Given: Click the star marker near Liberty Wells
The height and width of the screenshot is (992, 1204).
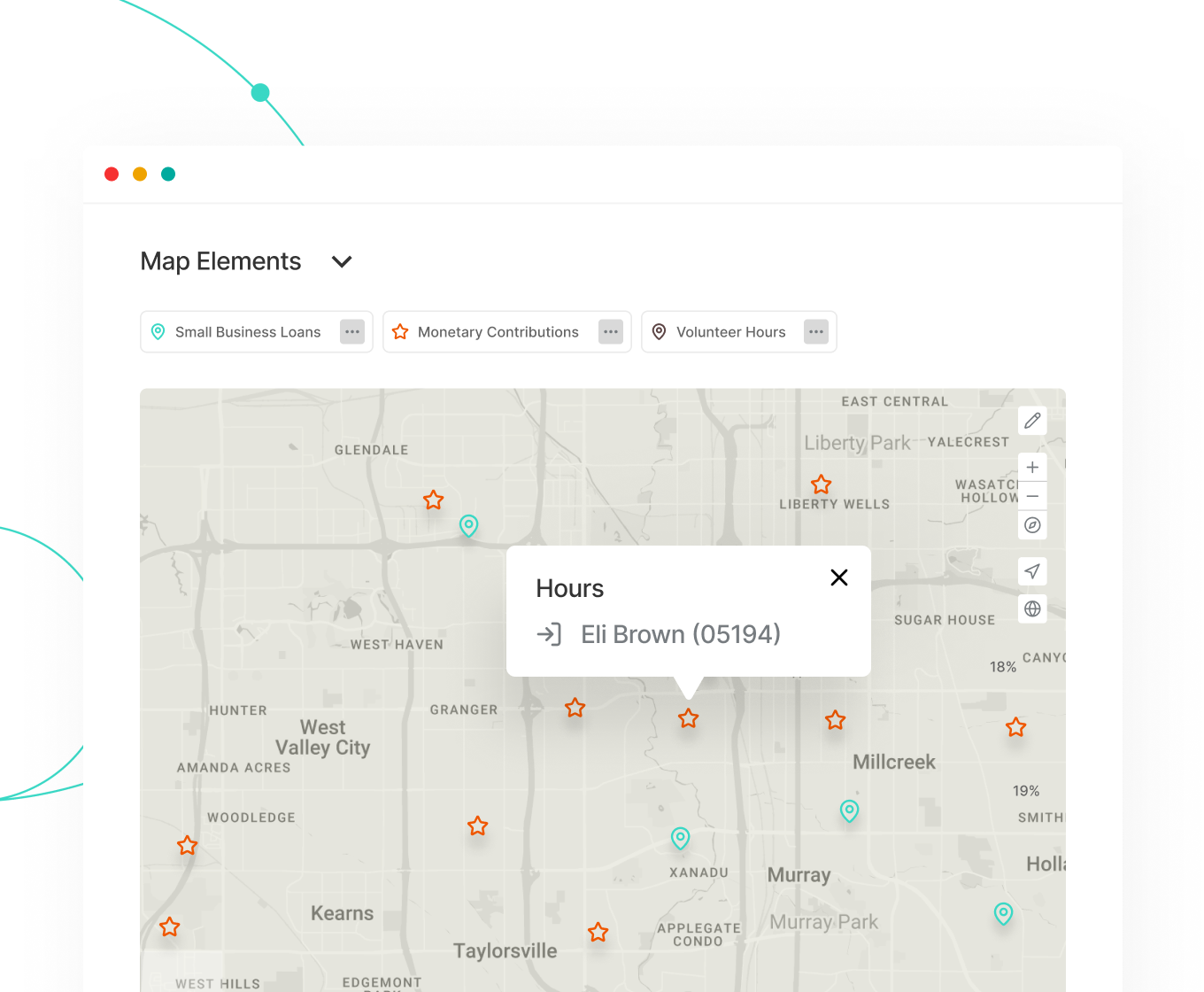Looking at the screenshot, I should point(822,484).
